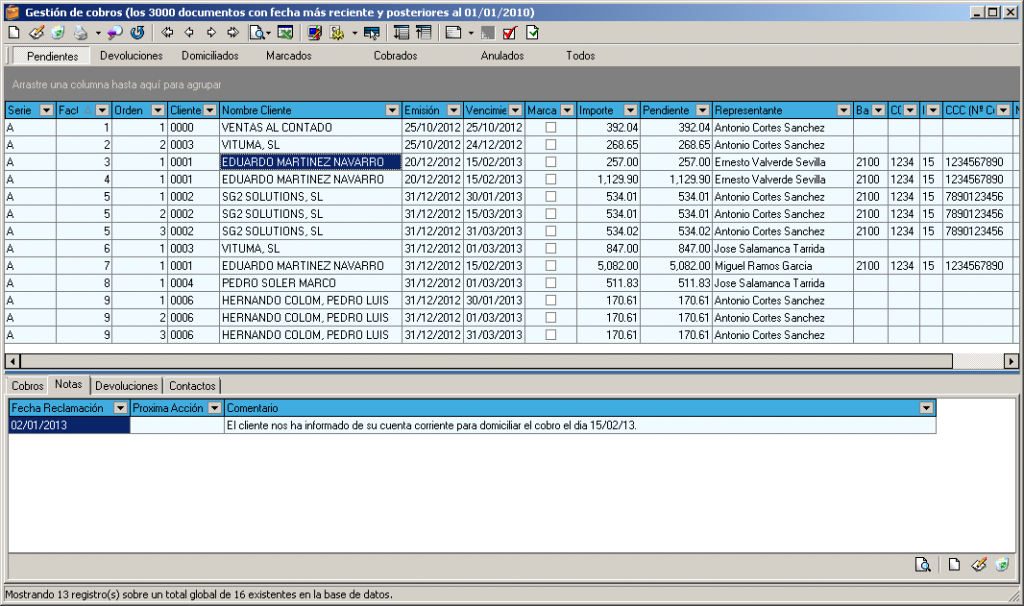The image size is (1024, 606).
Task: Click the print icon in the top toolbar
Action: click(81, 33)
